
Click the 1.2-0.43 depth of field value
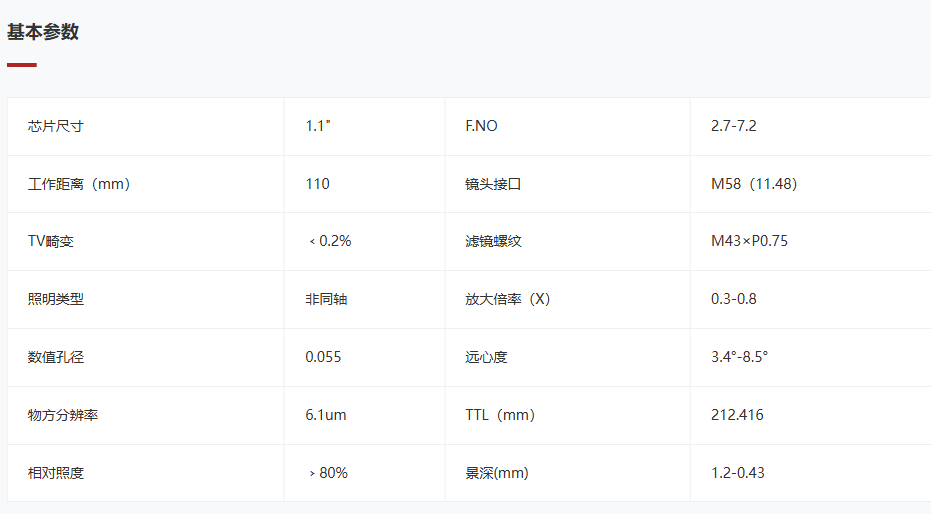coord(738,473)
